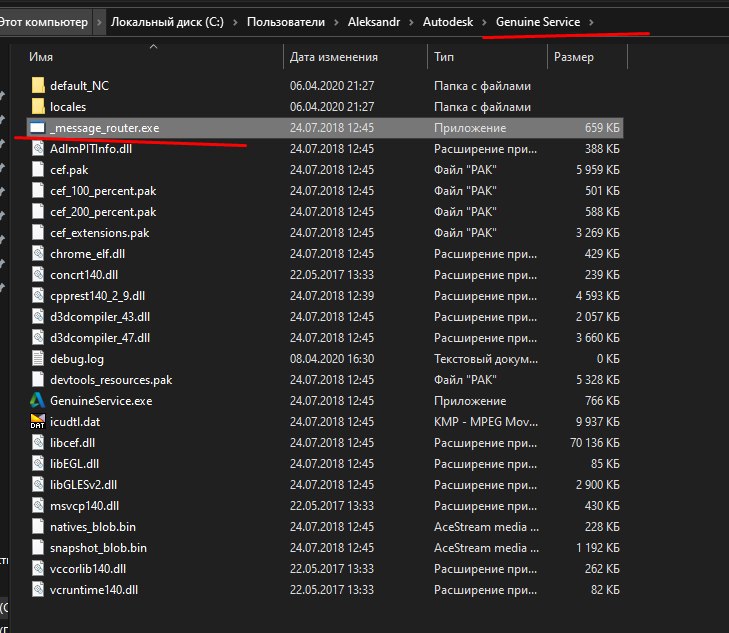Click the default_NC folder icon
Viewport: 729px width, 633px height.
coord(38,86)
